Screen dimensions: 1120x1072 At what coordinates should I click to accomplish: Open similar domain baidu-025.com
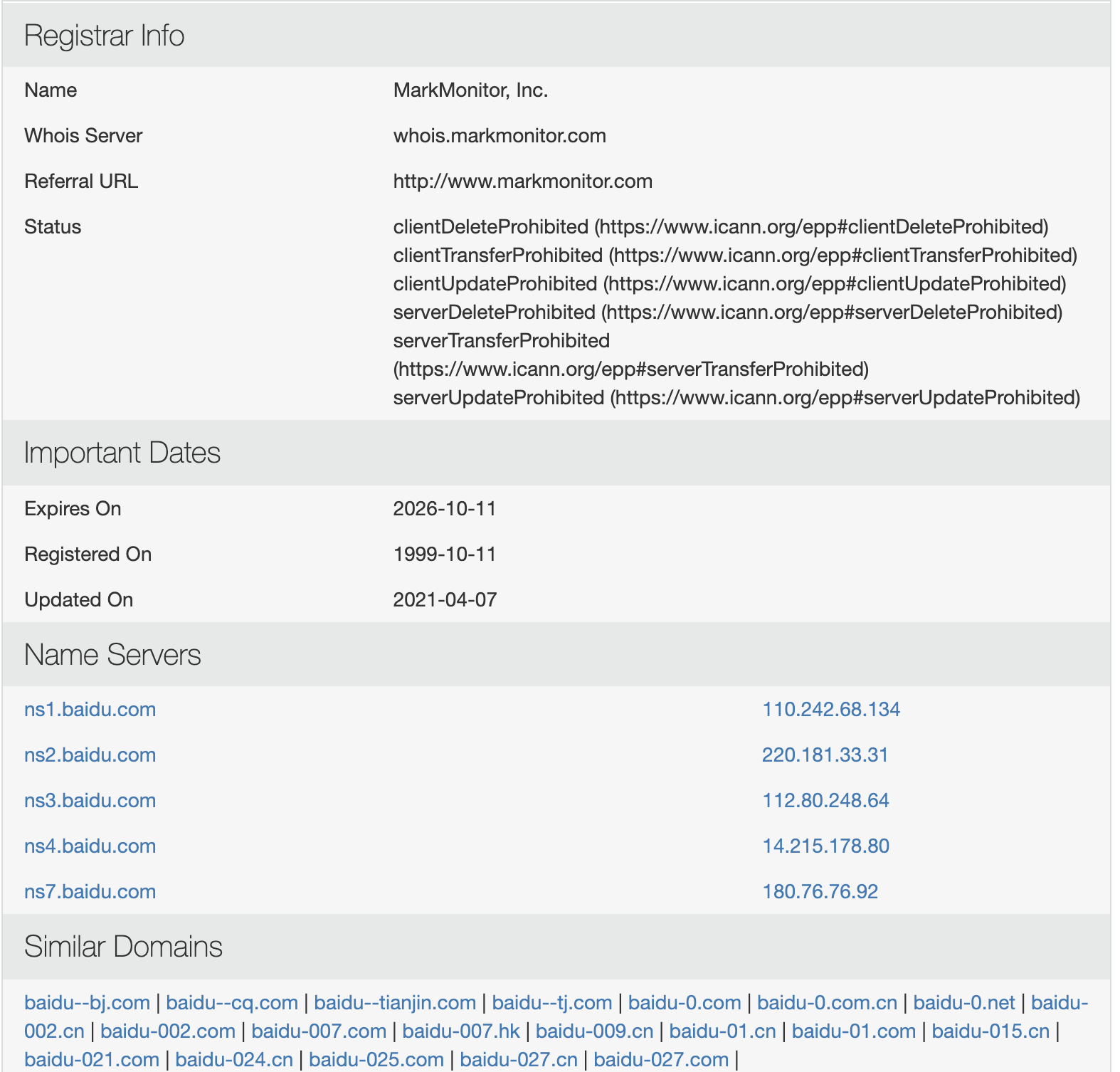tap(376, 1060)
